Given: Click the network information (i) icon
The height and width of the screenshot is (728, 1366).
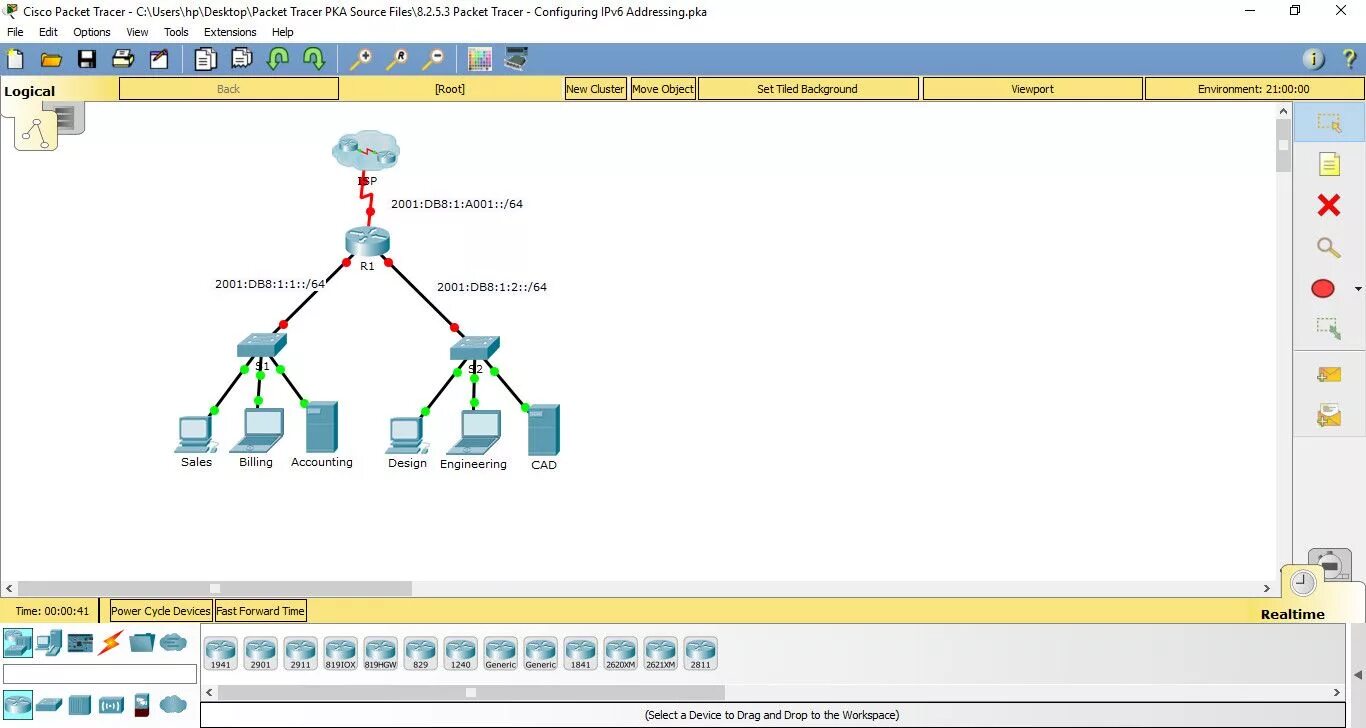Looking at the screenshot, I should 1314,59.
